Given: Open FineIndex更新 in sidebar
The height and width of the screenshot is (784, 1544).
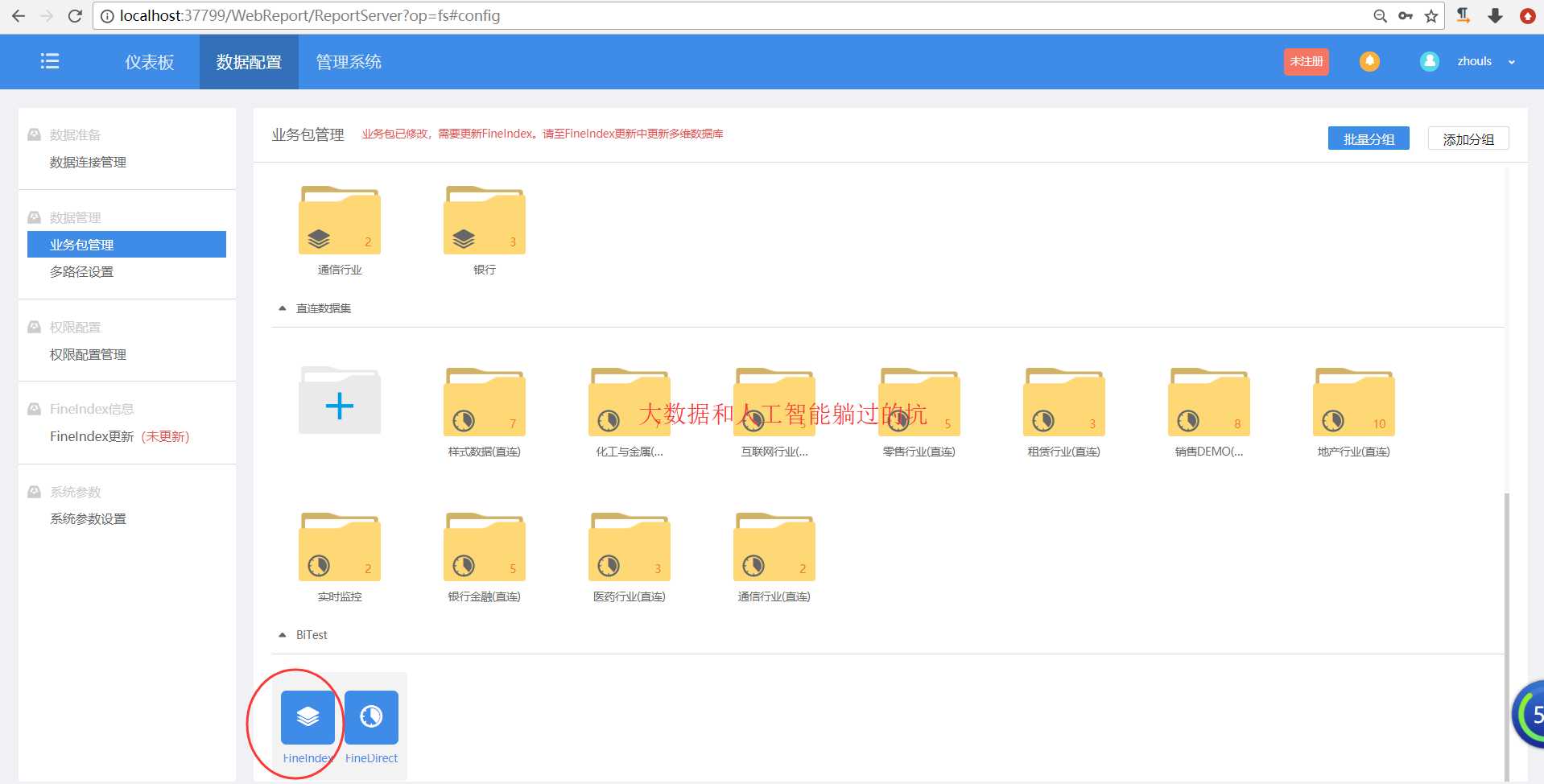Looking at the screenshot, I should [92, 436].
